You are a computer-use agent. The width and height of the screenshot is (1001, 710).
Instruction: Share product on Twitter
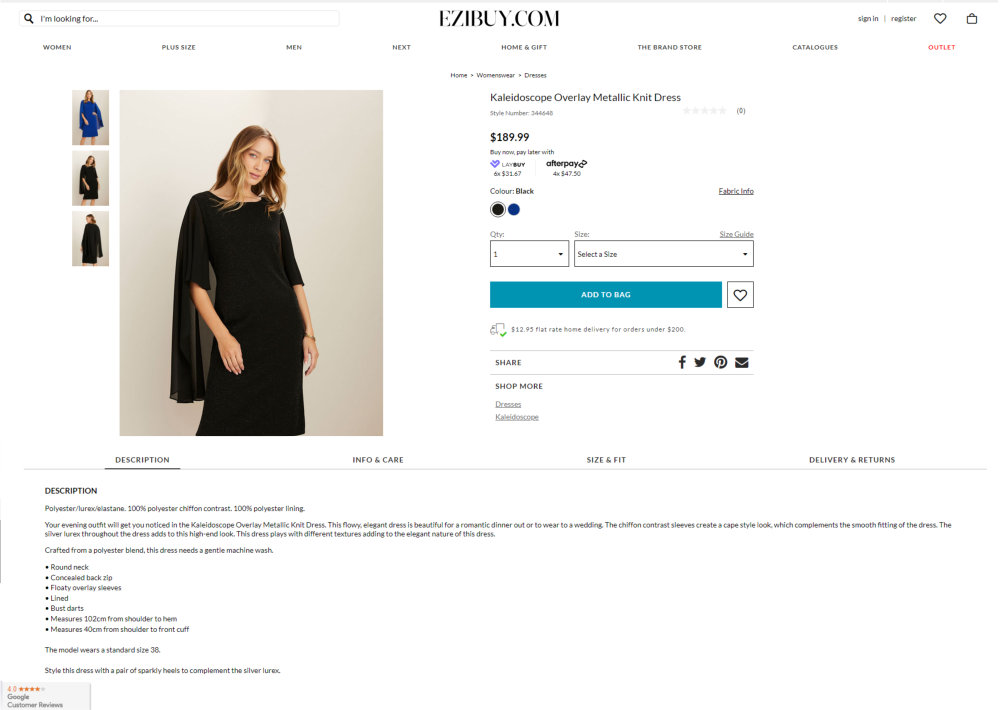click(x=700, y=363)
